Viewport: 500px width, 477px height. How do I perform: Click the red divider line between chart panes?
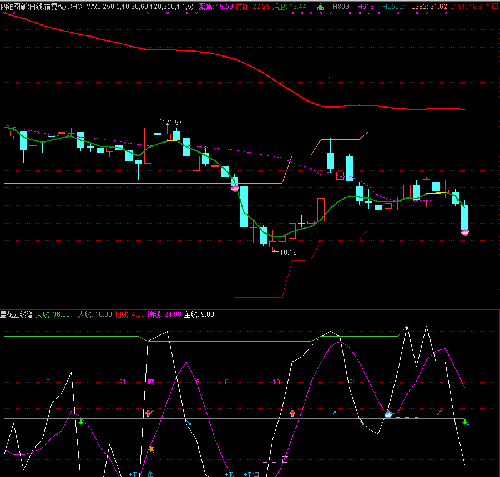click(250, 309)
